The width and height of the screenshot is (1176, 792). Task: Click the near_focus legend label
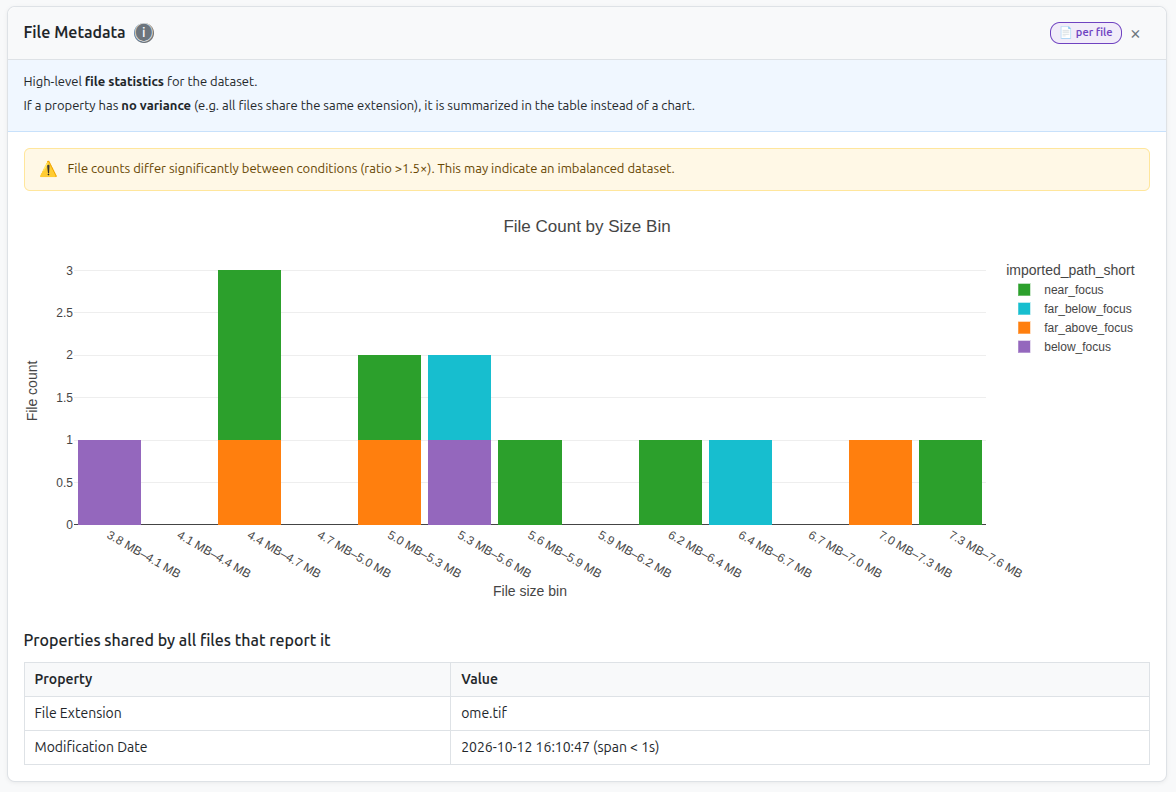pos(1073,290)
